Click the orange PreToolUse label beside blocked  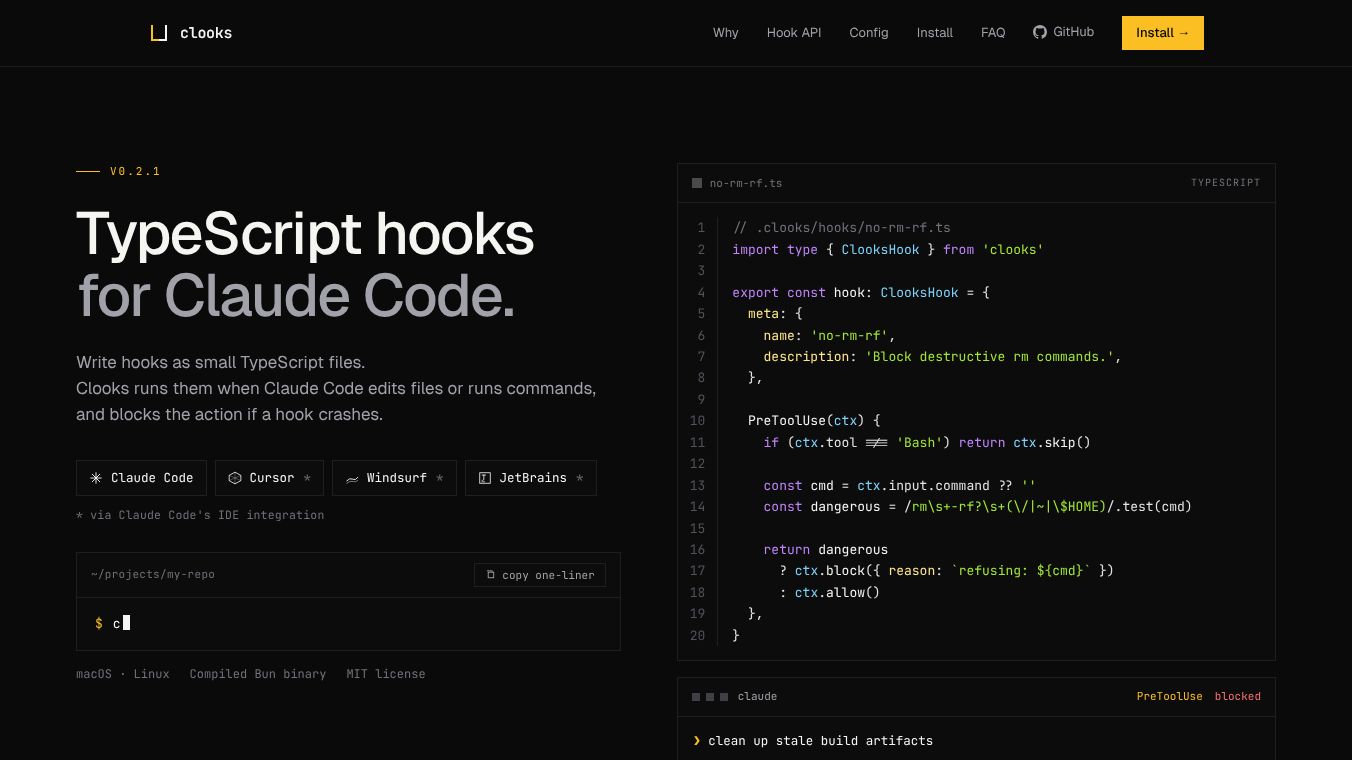coord(1169,697)
